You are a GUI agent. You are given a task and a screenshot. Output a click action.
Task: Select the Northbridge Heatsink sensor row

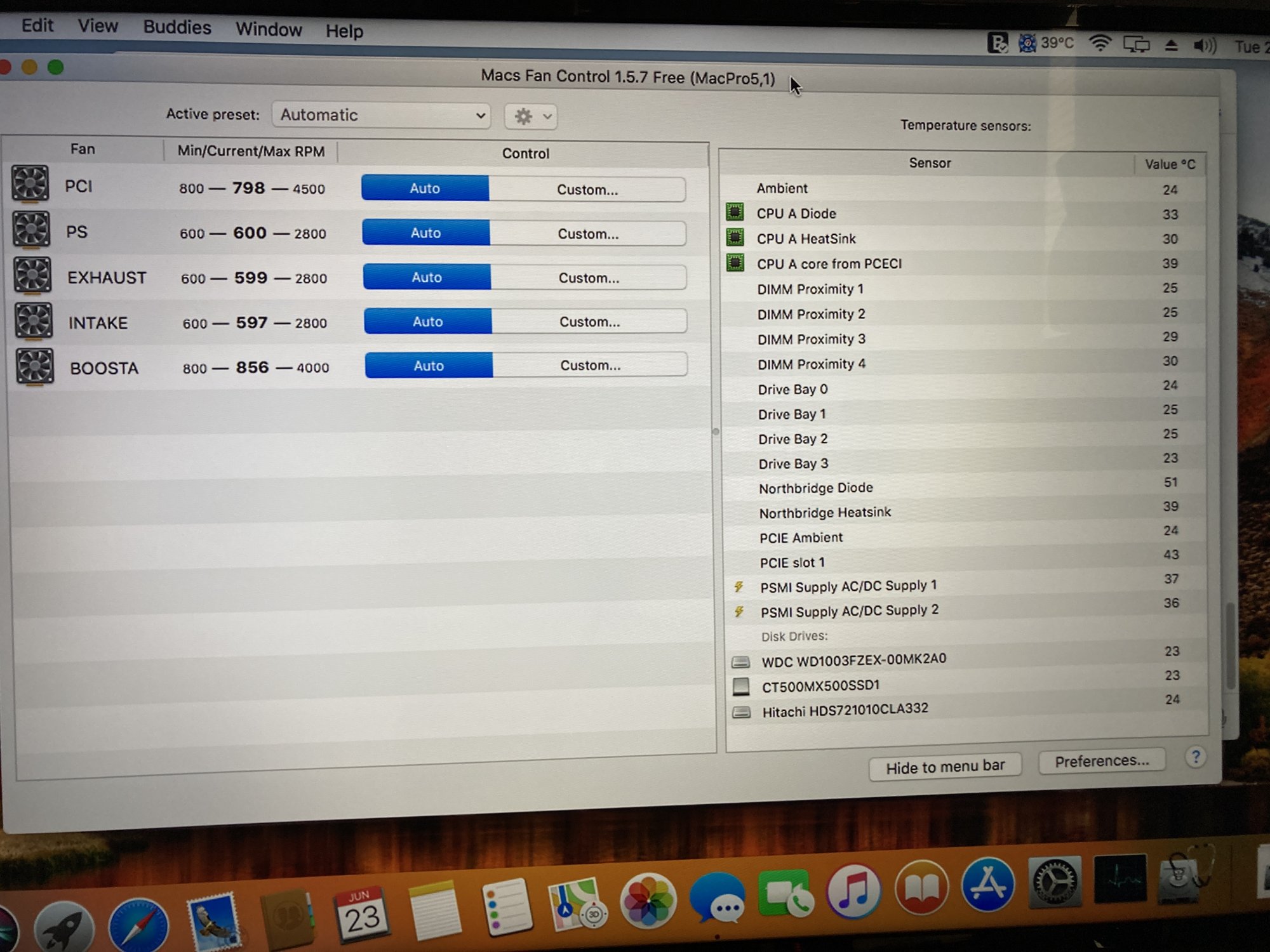pyautogui.click(x=964, y=512)
